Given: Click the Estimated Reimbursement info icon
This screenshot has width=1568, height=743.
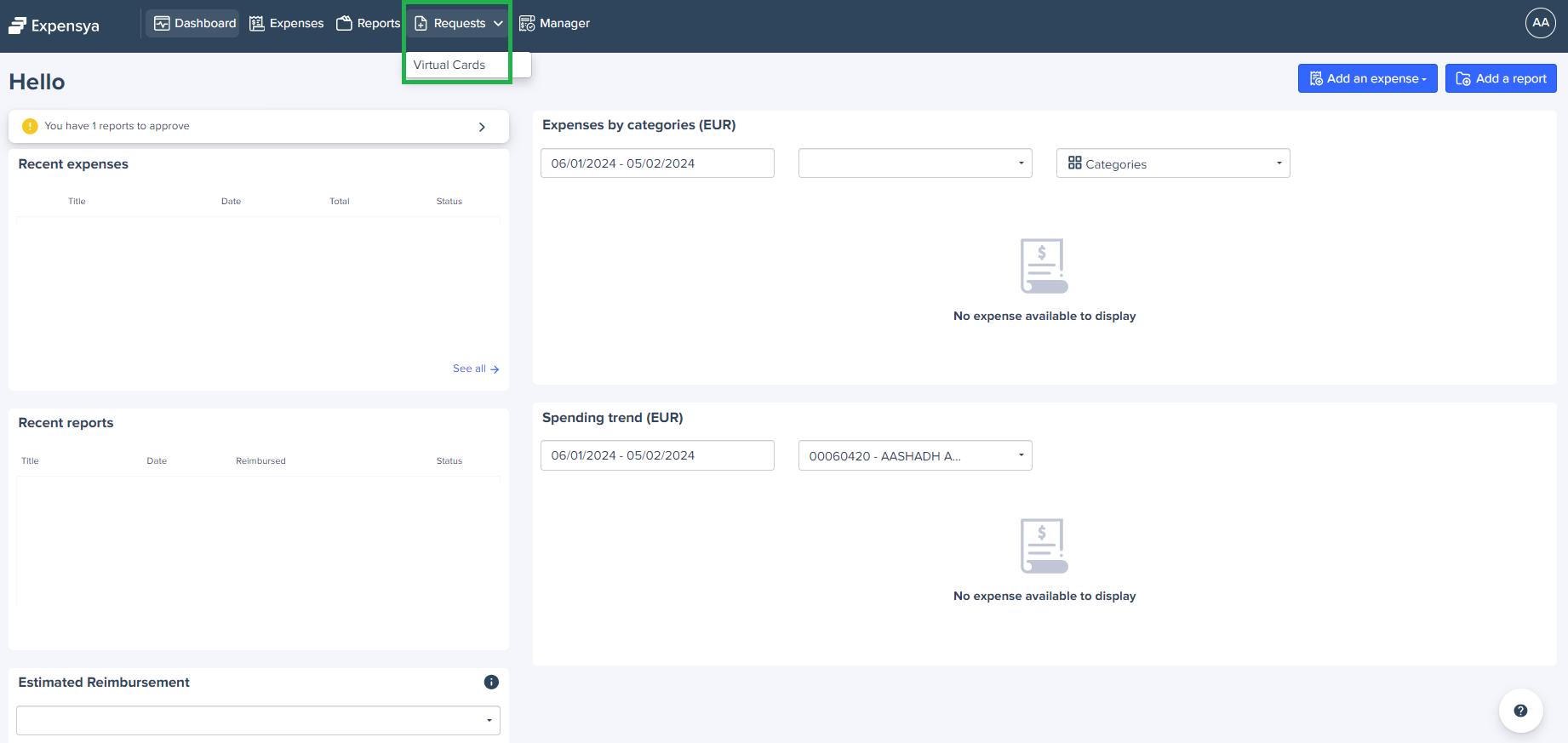Looking at the screenshot, I should (x=491, y=682).
